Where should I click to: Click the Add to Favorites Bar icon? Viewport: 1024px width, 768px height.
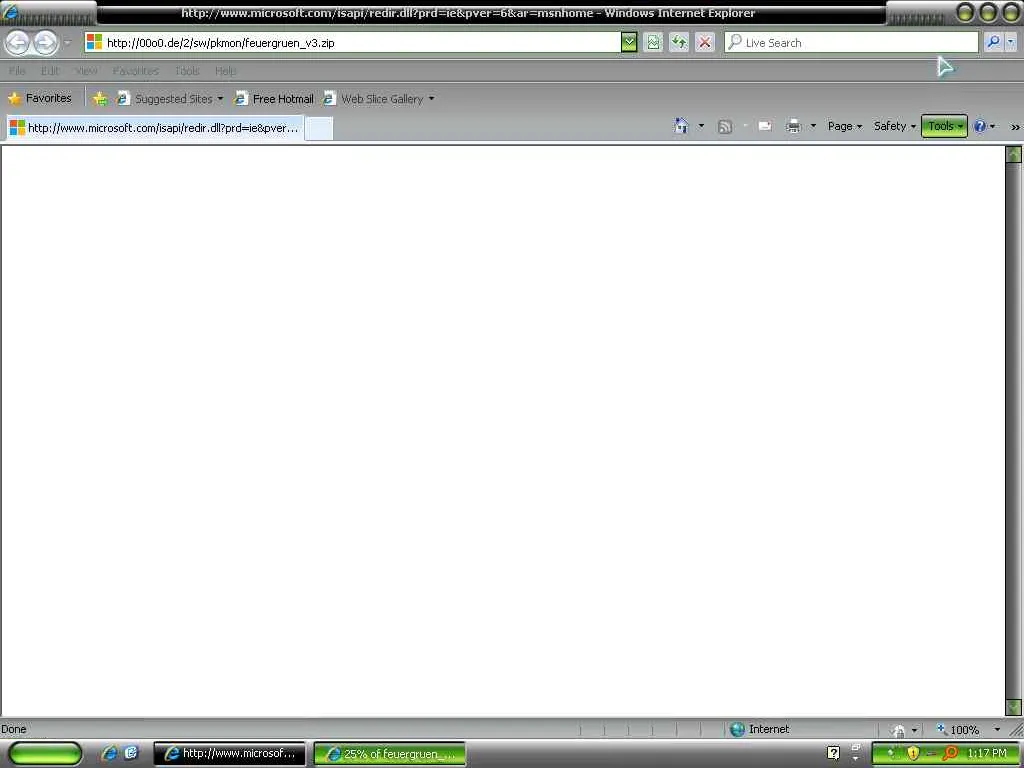point(100,99)
